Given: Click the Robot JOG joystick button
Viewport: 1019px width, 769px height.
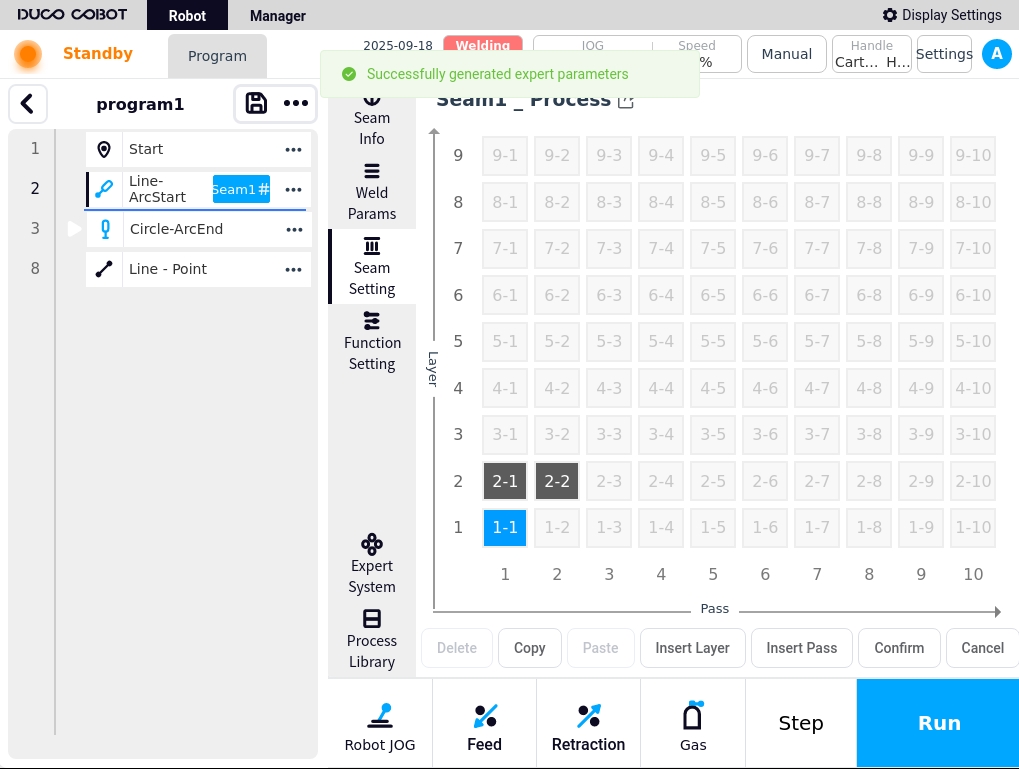Looking at the screenshot, I should tap(380, 725).
